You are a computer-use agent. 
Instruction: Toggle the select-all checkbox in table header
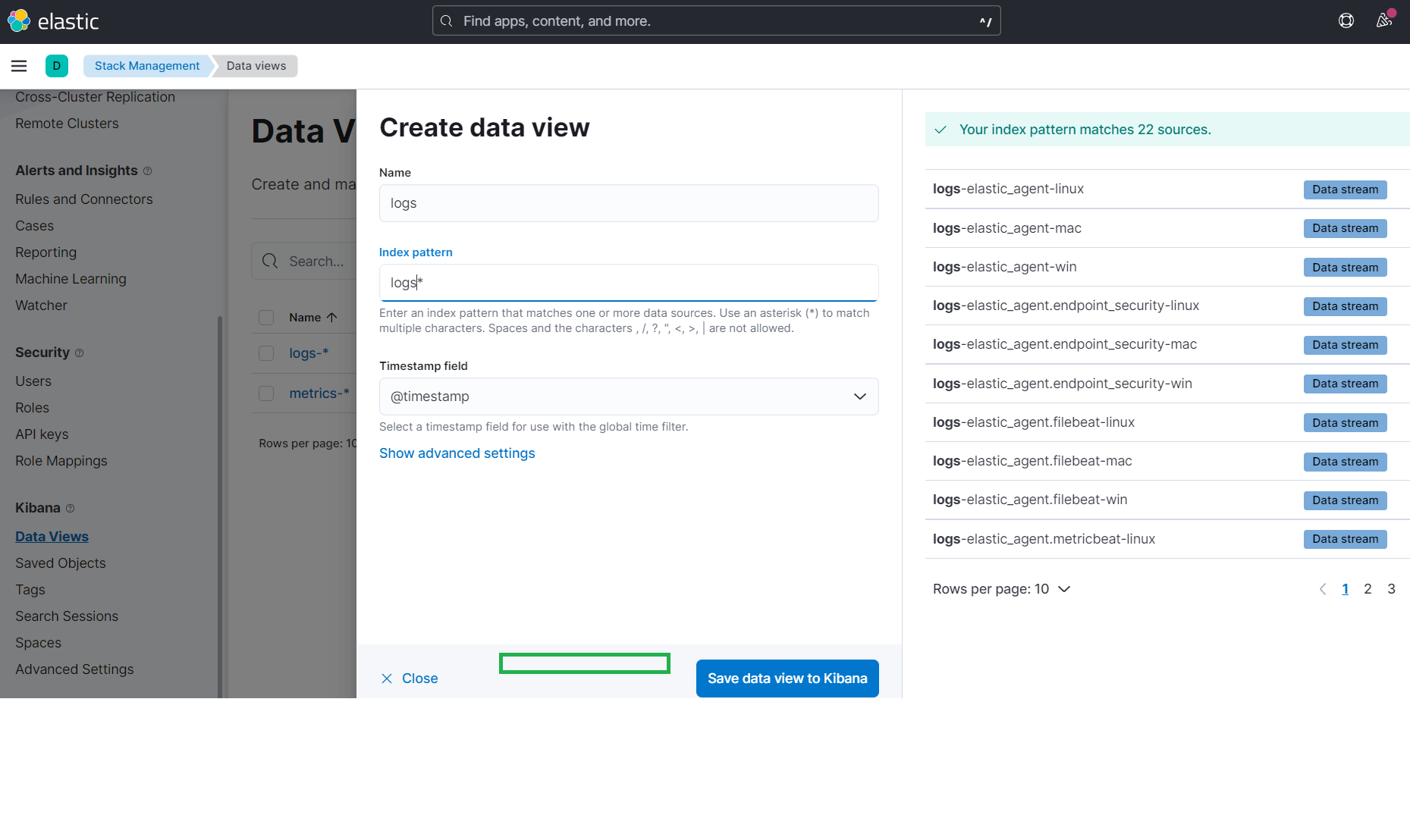(266, 318)
